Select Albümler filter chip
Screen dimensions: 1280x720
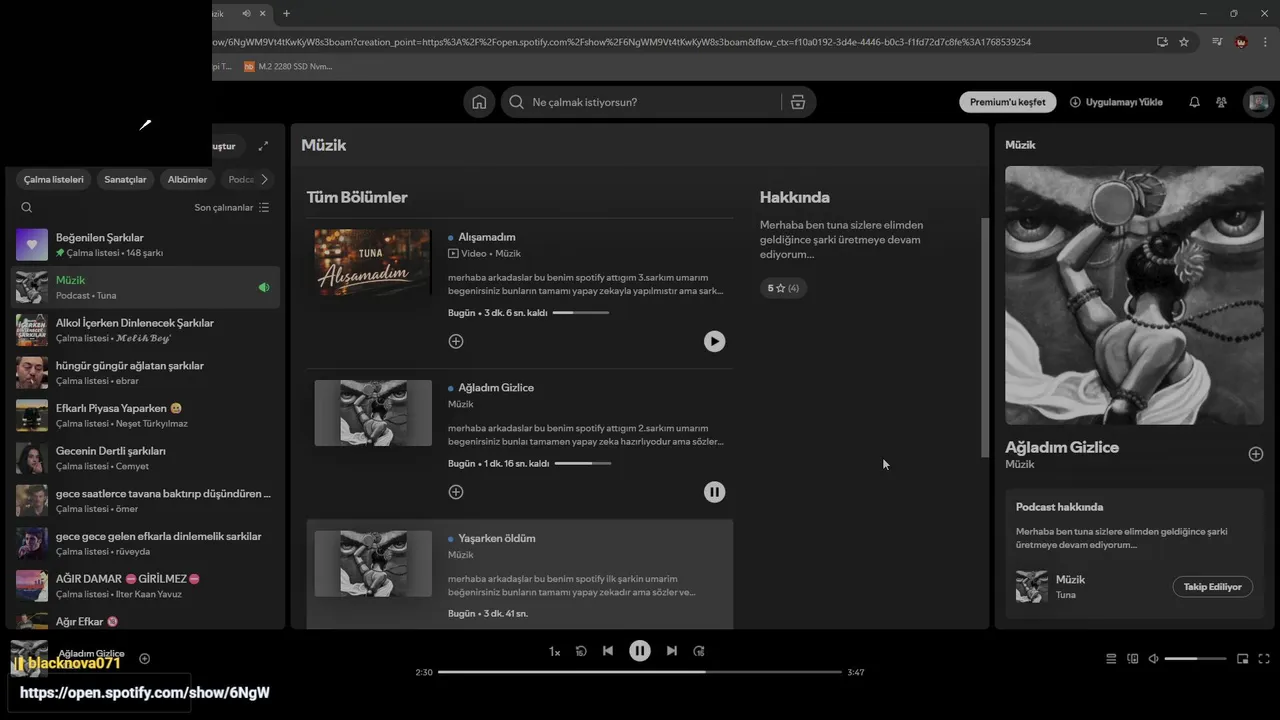[x=187, y=180]
